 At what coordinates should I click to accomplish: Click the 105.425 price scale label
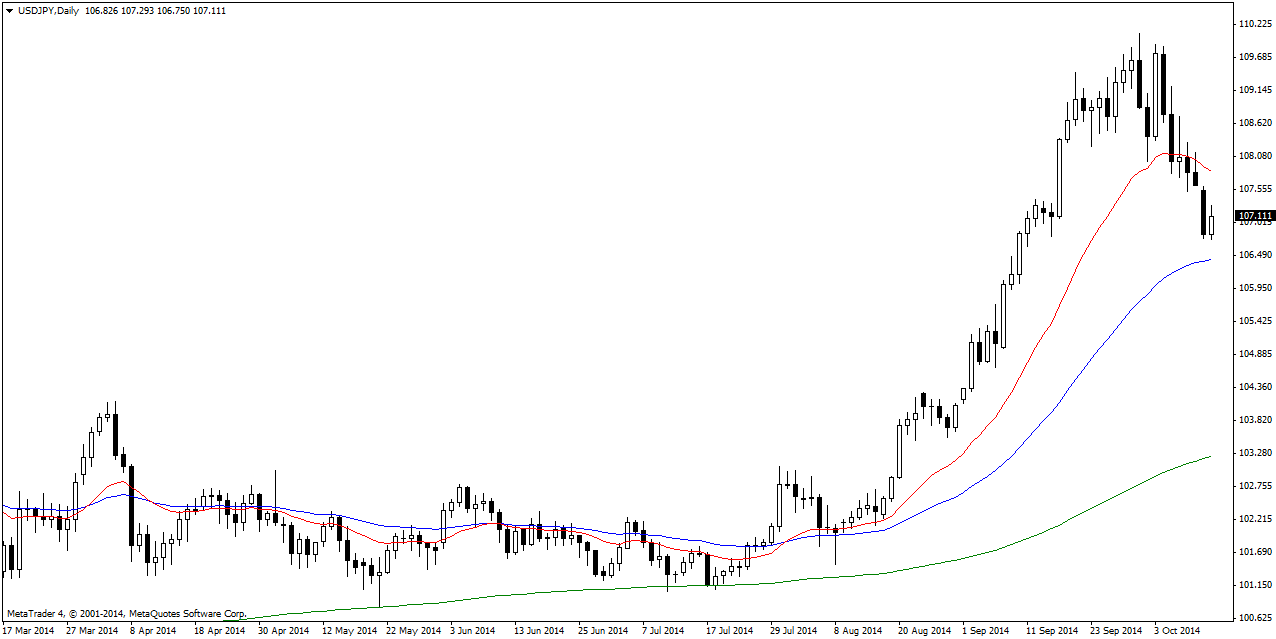tap(1254, 321)
